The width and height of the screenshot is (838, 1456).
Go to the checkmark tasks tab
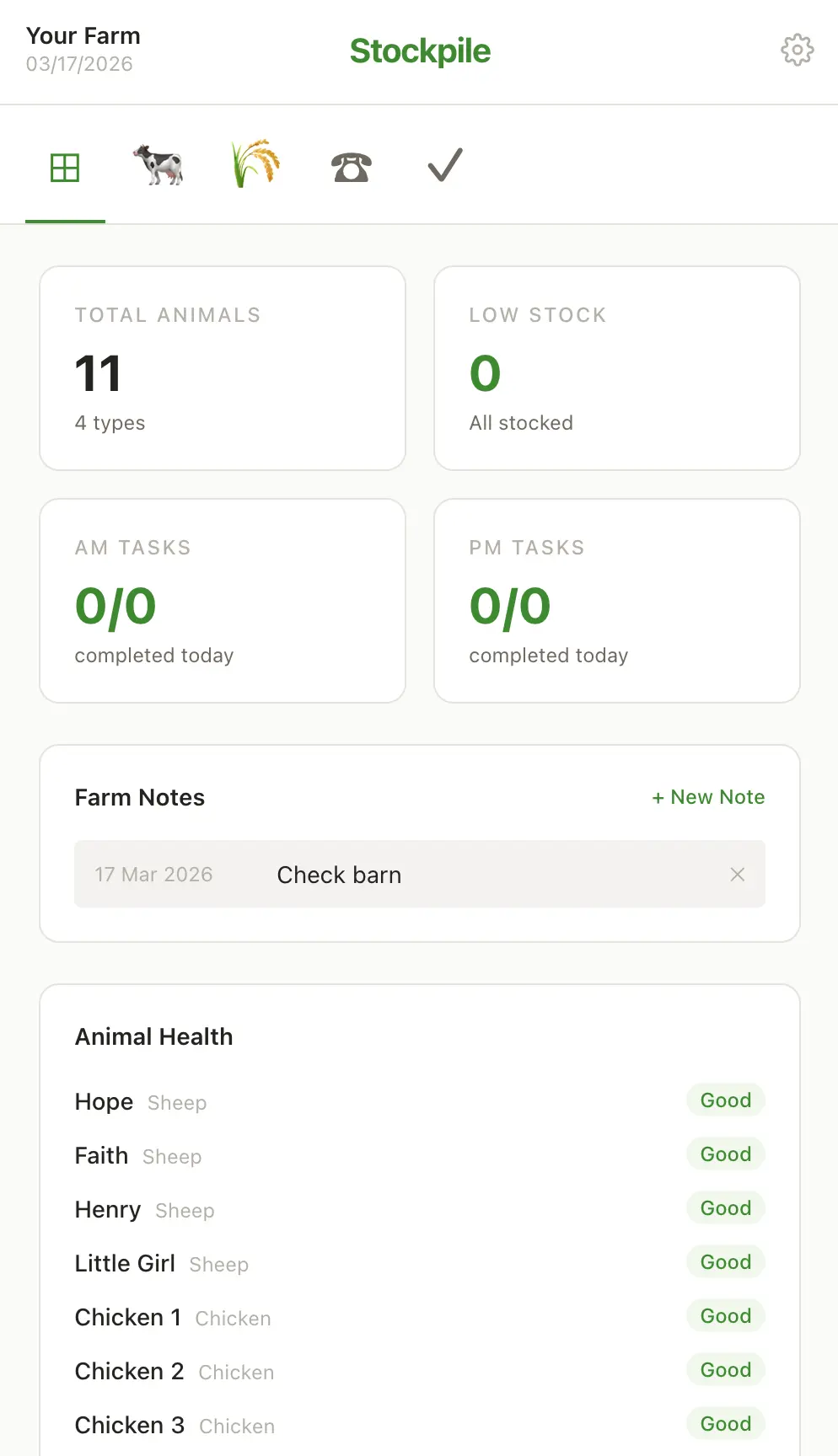[x=444, y=165]
